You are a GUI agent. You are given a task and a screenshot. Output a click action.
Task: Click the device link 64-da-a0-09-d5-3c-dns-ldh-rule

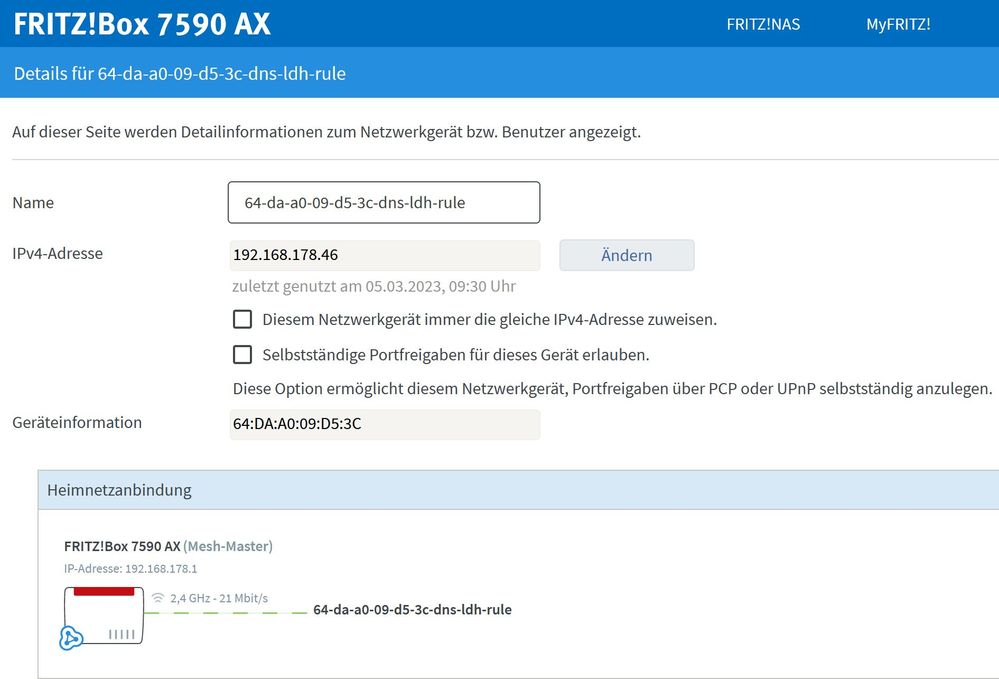coord(413,609)
